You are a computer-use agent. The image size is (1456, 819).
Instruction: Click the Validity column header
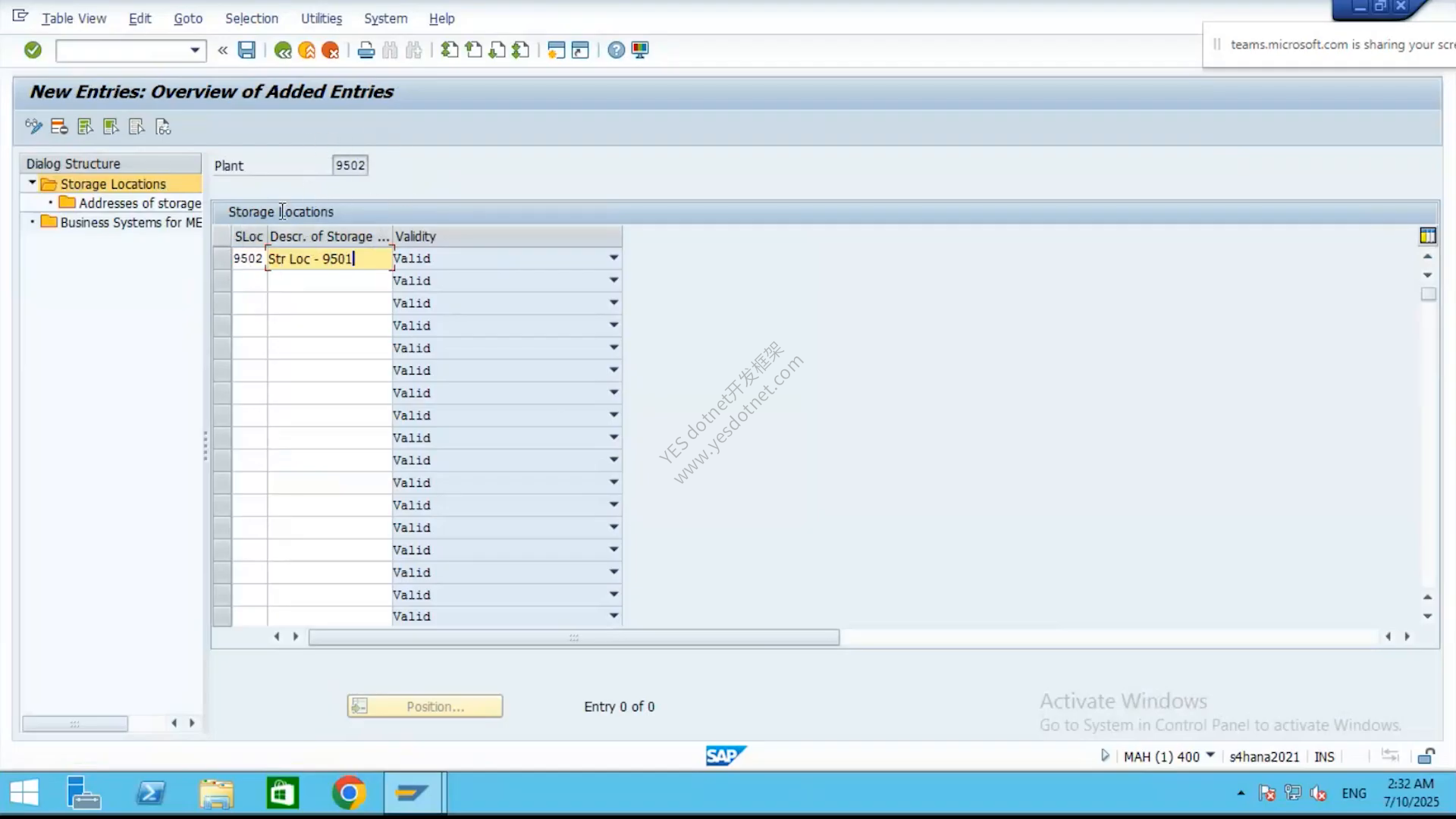pyautogui.click(x=507, y=236)
